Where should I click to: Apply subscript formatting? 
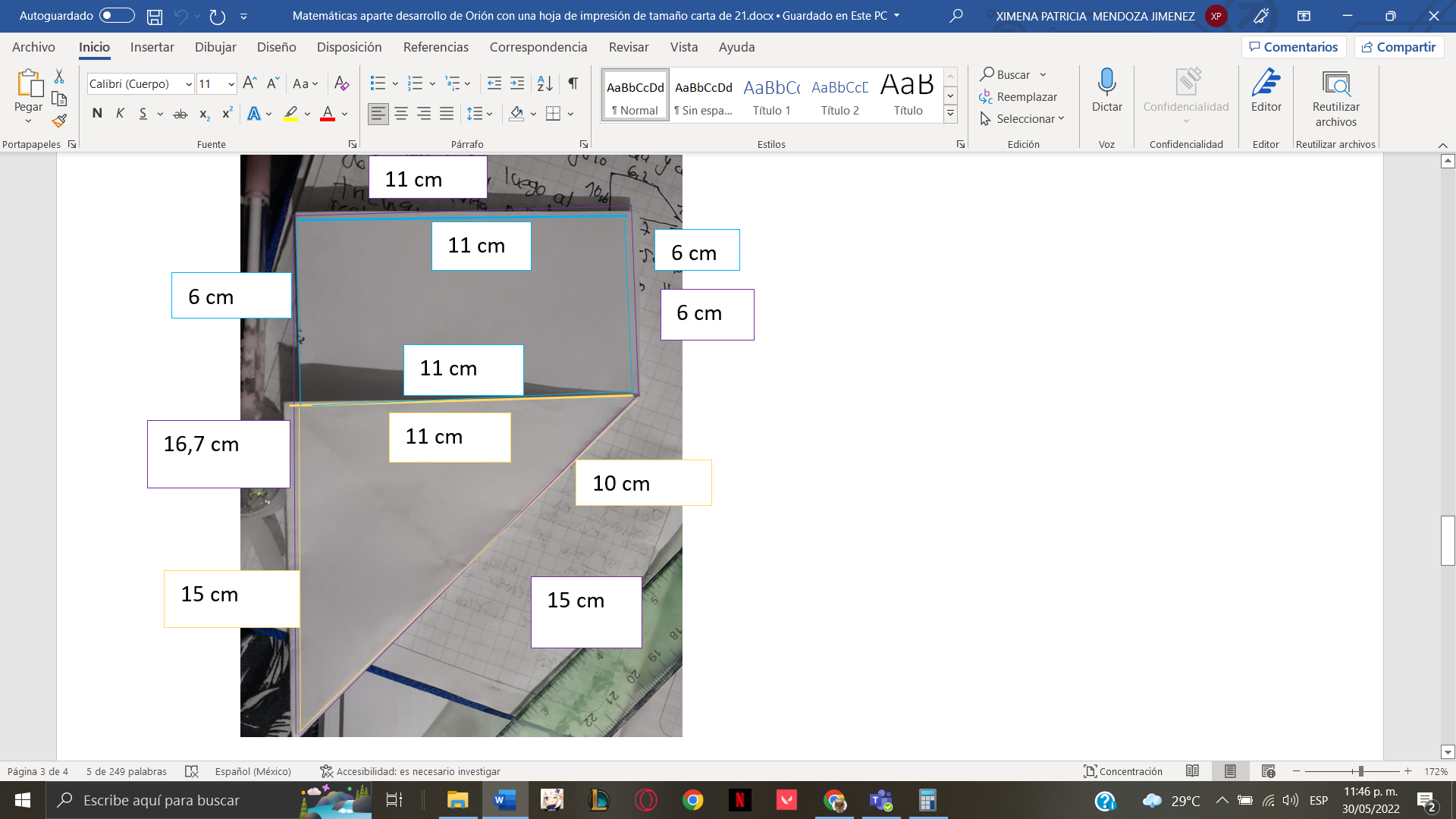[x=203, y=113]
